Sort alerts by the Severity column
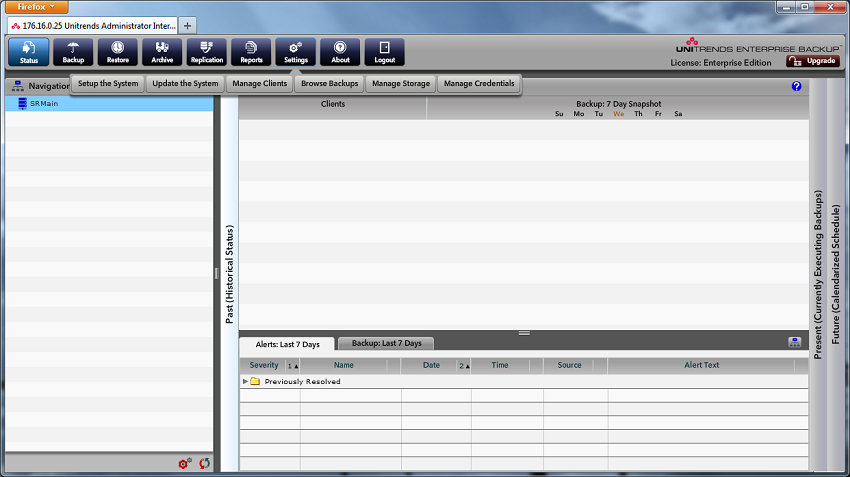Viewport: 850px width, 477px height. point(264,365)
